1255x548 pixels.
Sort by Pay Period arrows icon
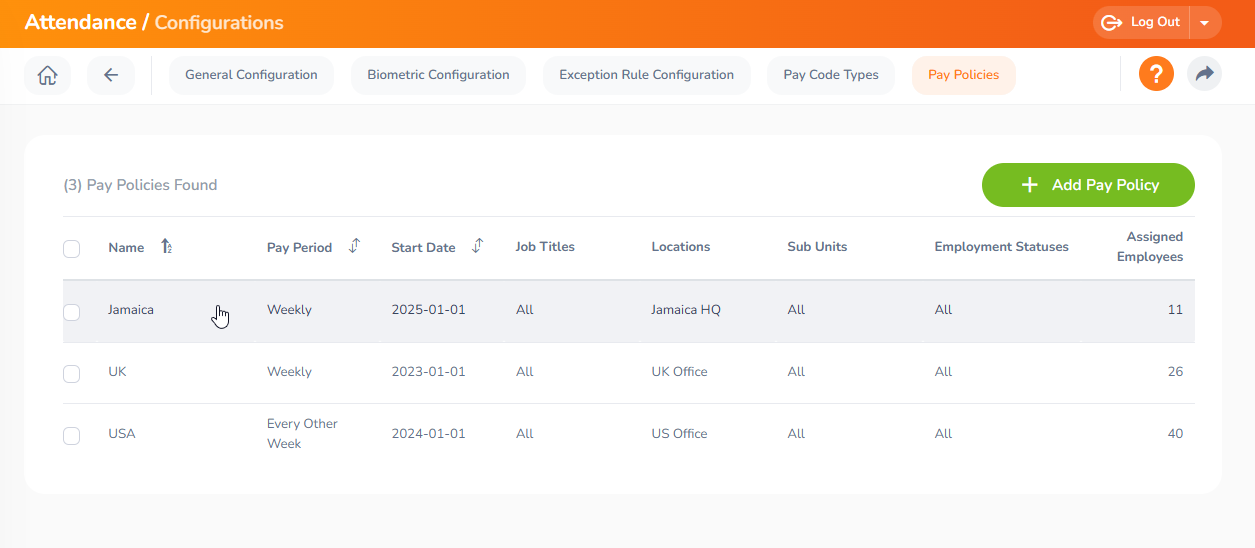tap(354, 246)
